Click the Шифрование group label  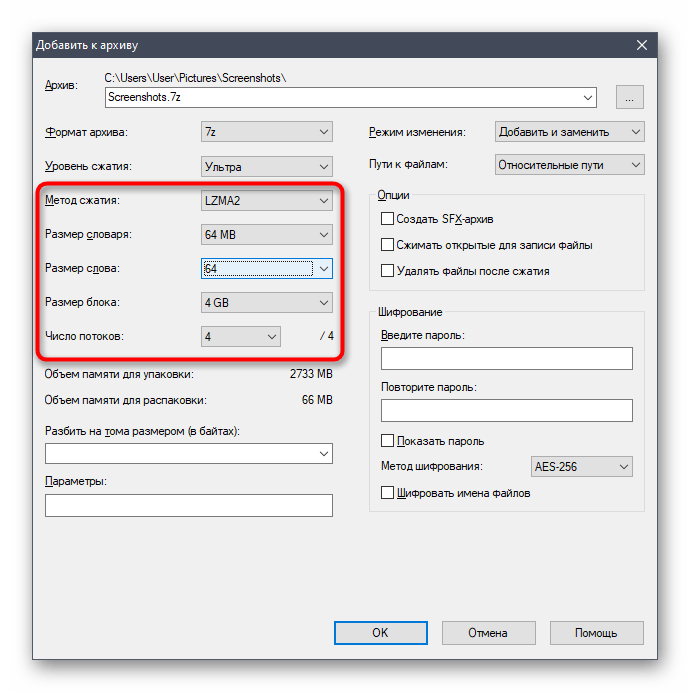point(410,312)
